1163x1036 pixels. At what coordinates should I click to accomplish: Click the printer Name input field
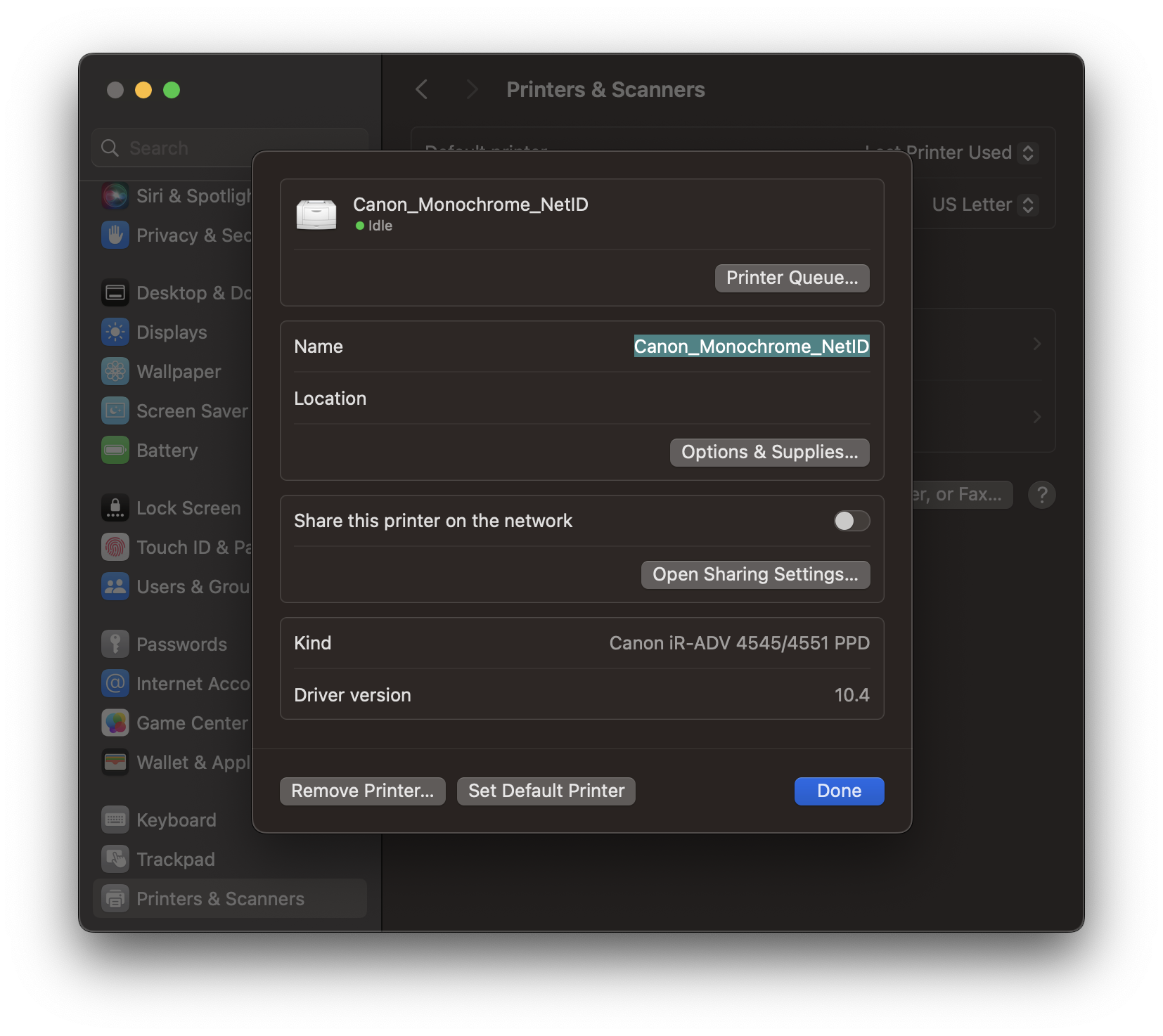pyautogui.click(x=751, y=346)
